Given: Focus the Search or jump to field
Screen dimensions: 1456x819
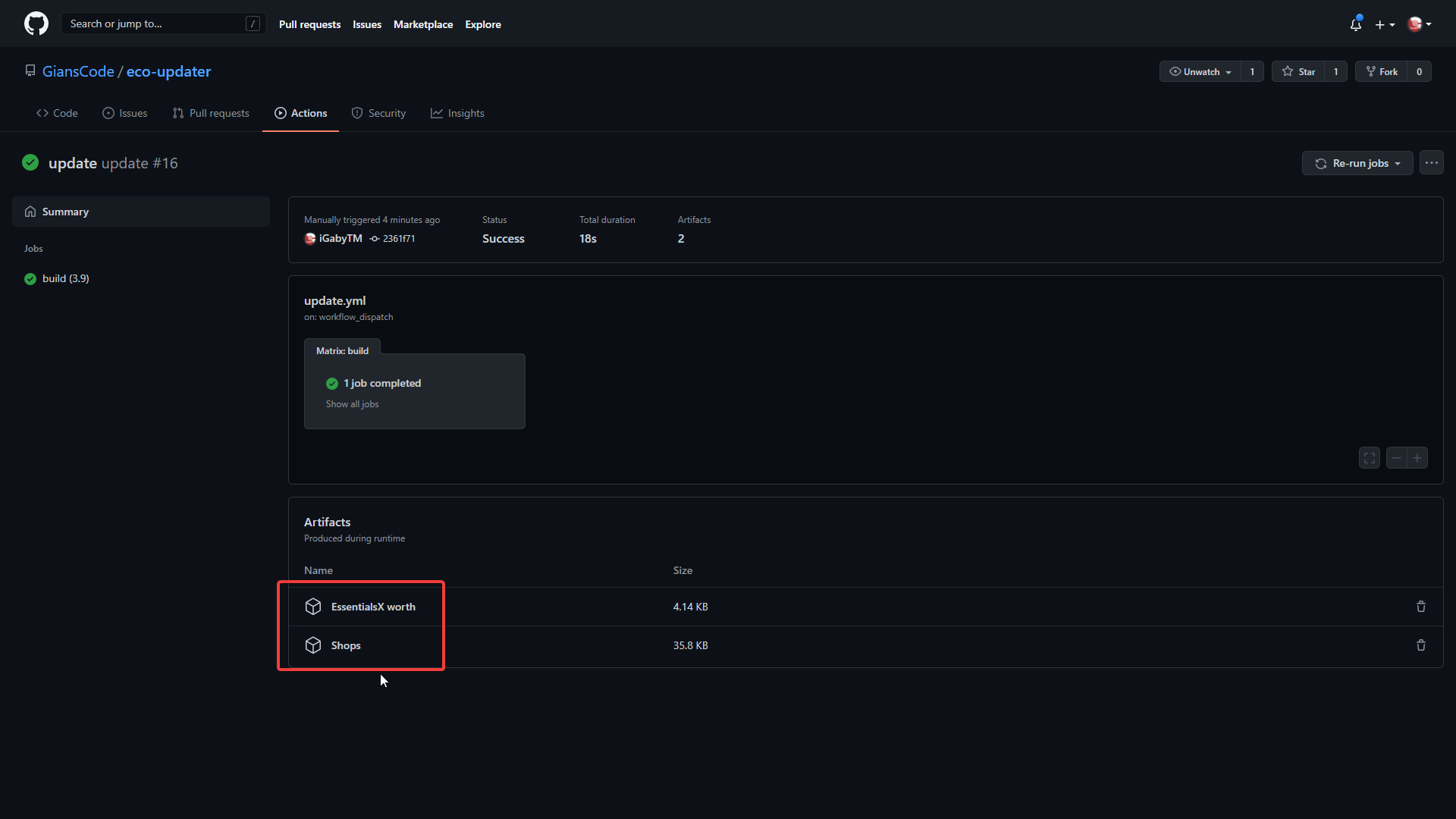Looking at the screenshot, I should pos(155,24).
